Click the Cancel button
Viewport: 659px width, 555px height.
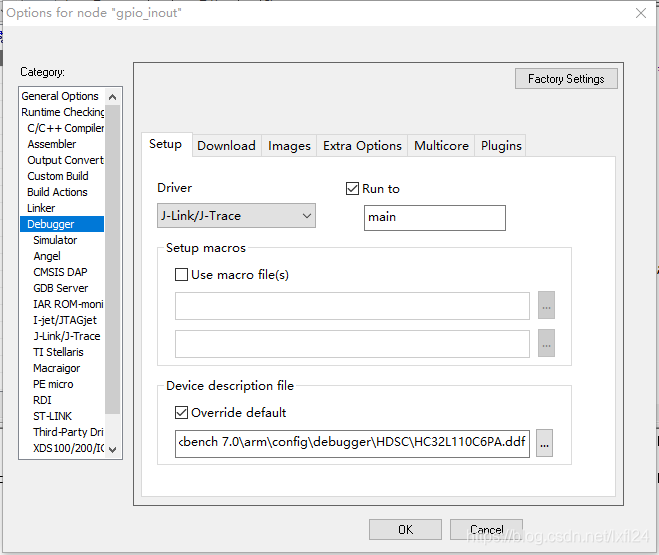pos(486,529)
